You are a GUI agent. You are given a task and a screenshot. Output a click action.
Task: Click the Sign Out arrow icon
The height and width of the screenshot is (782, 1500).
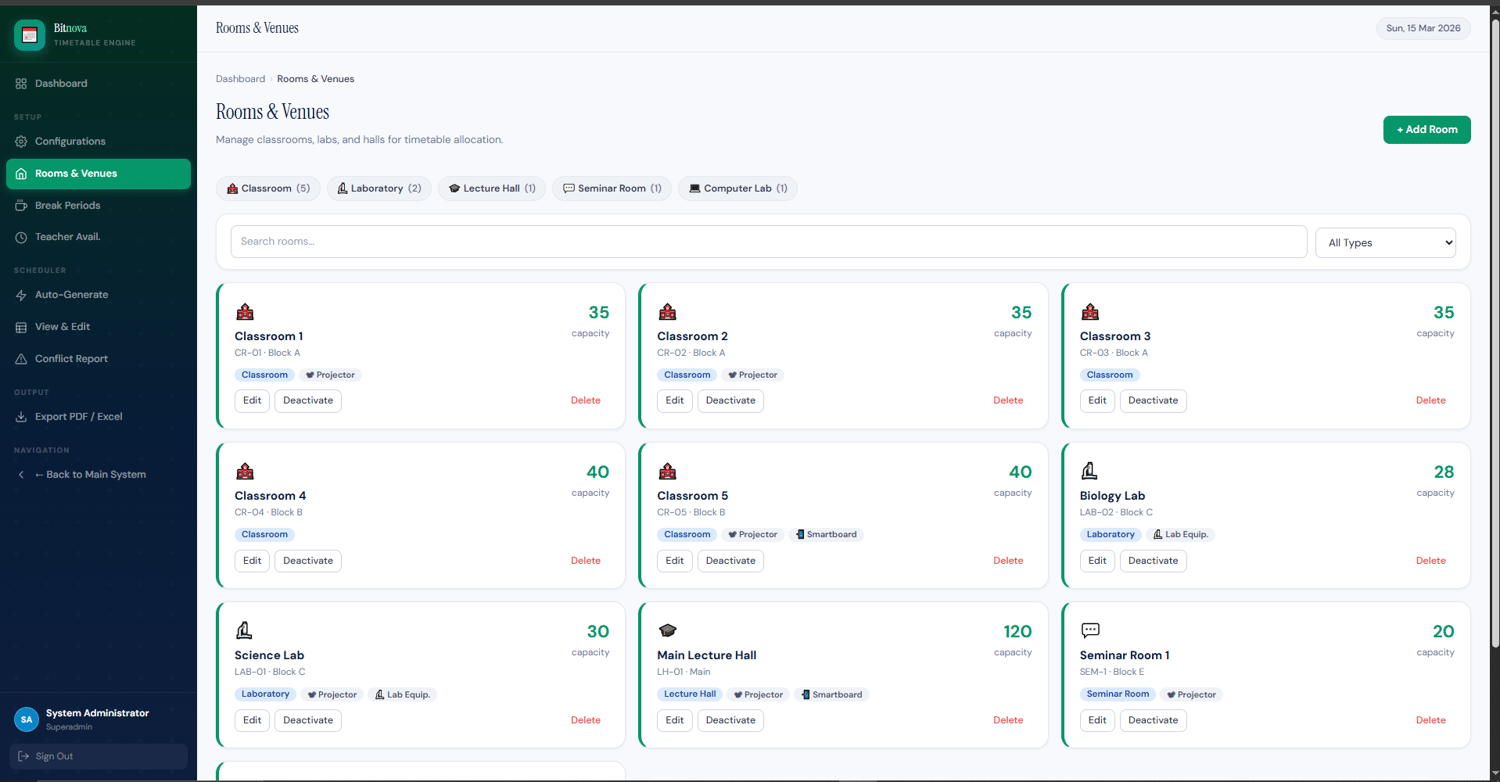(24, 757)
